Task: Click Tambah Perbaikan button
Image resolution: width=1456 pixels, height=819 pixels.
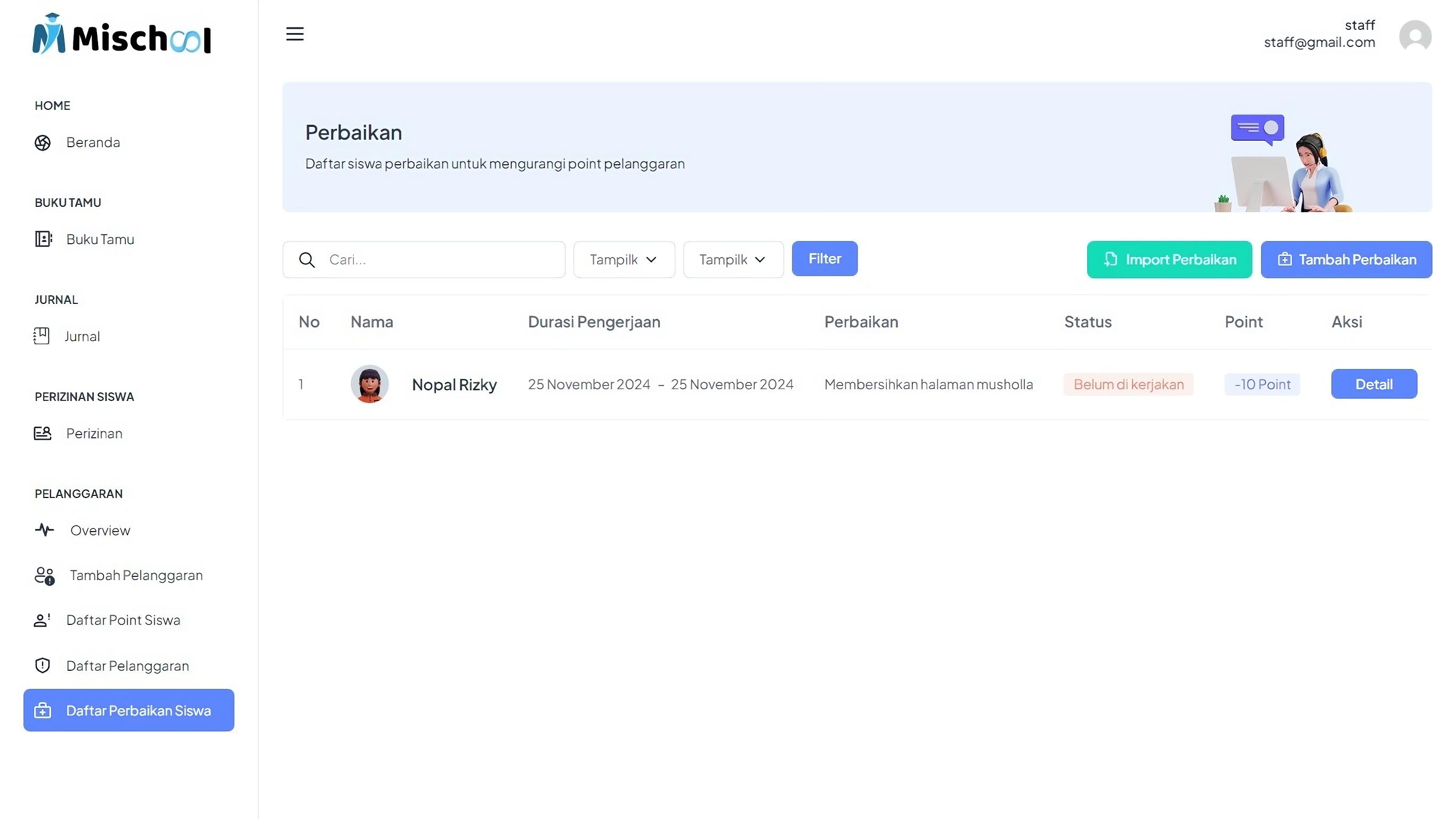Action: point(1346,260)
